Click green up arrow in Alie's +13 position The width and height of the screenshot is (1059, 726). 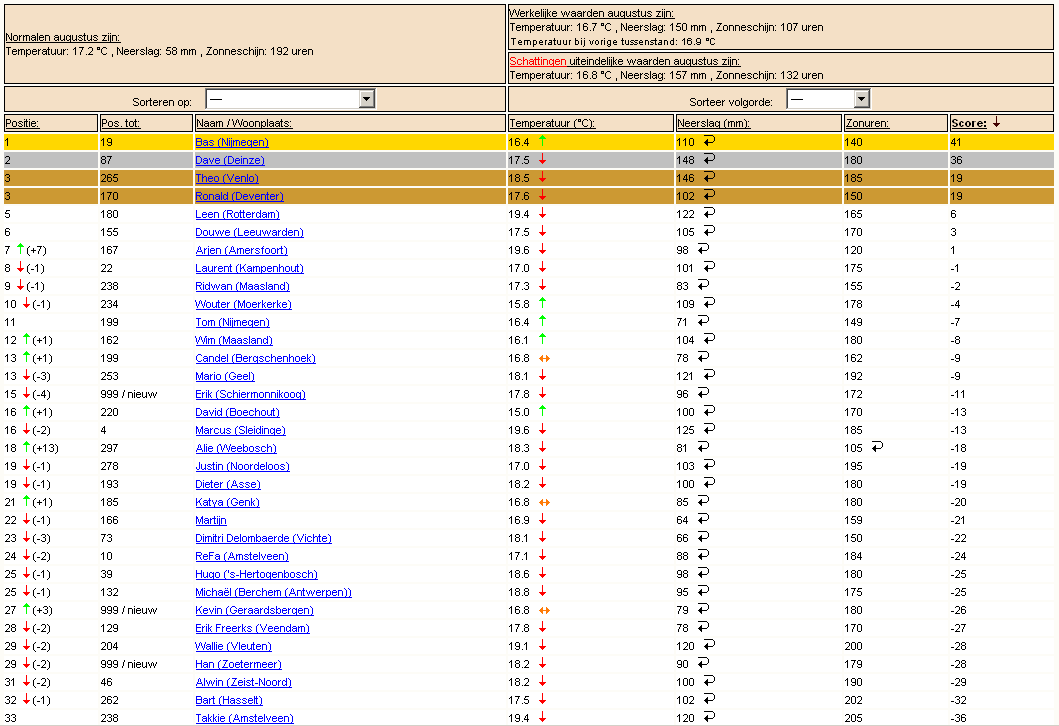click(x=26, y=447)
